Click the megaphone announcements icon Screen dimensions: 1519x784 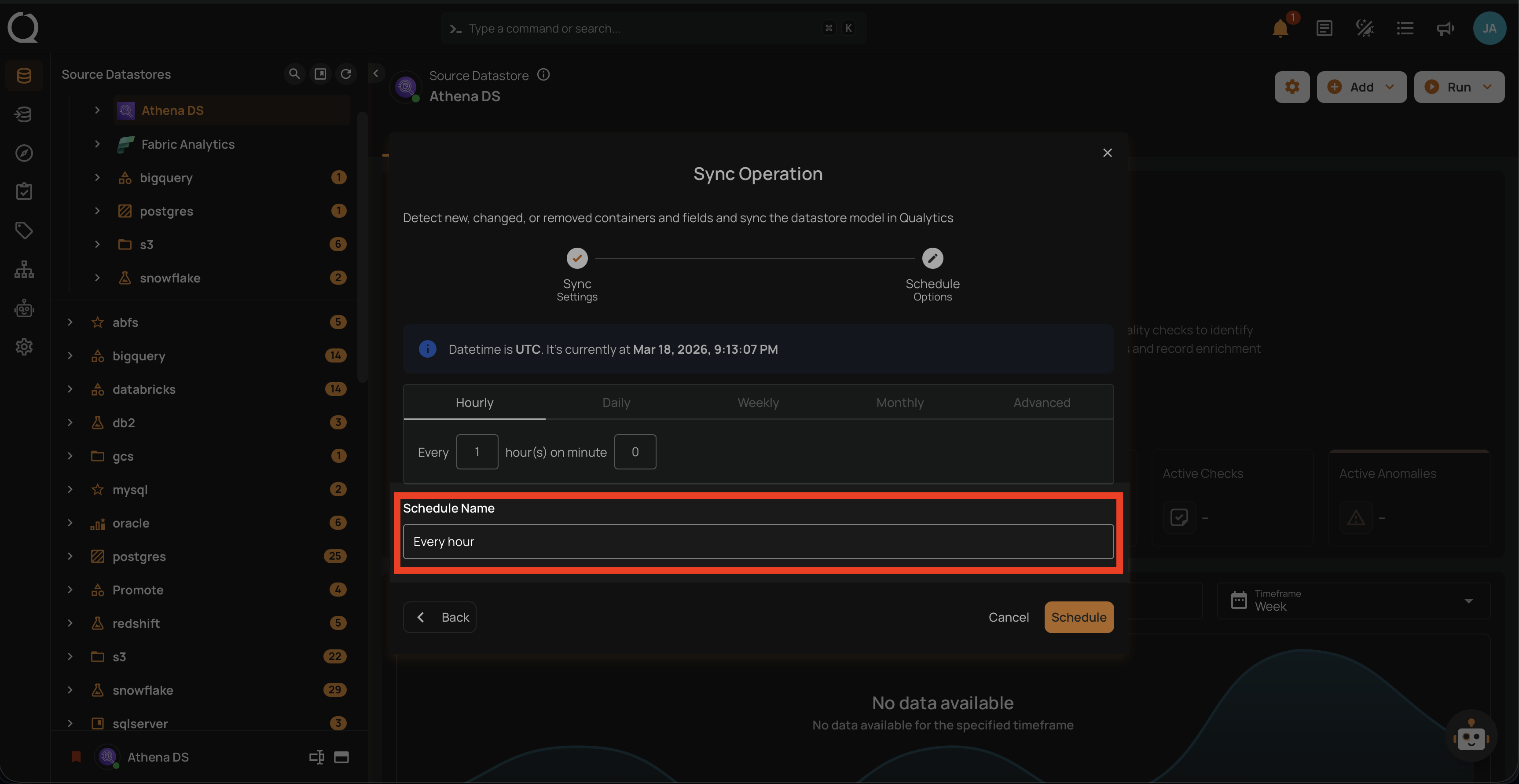[x=1445, y=28]
